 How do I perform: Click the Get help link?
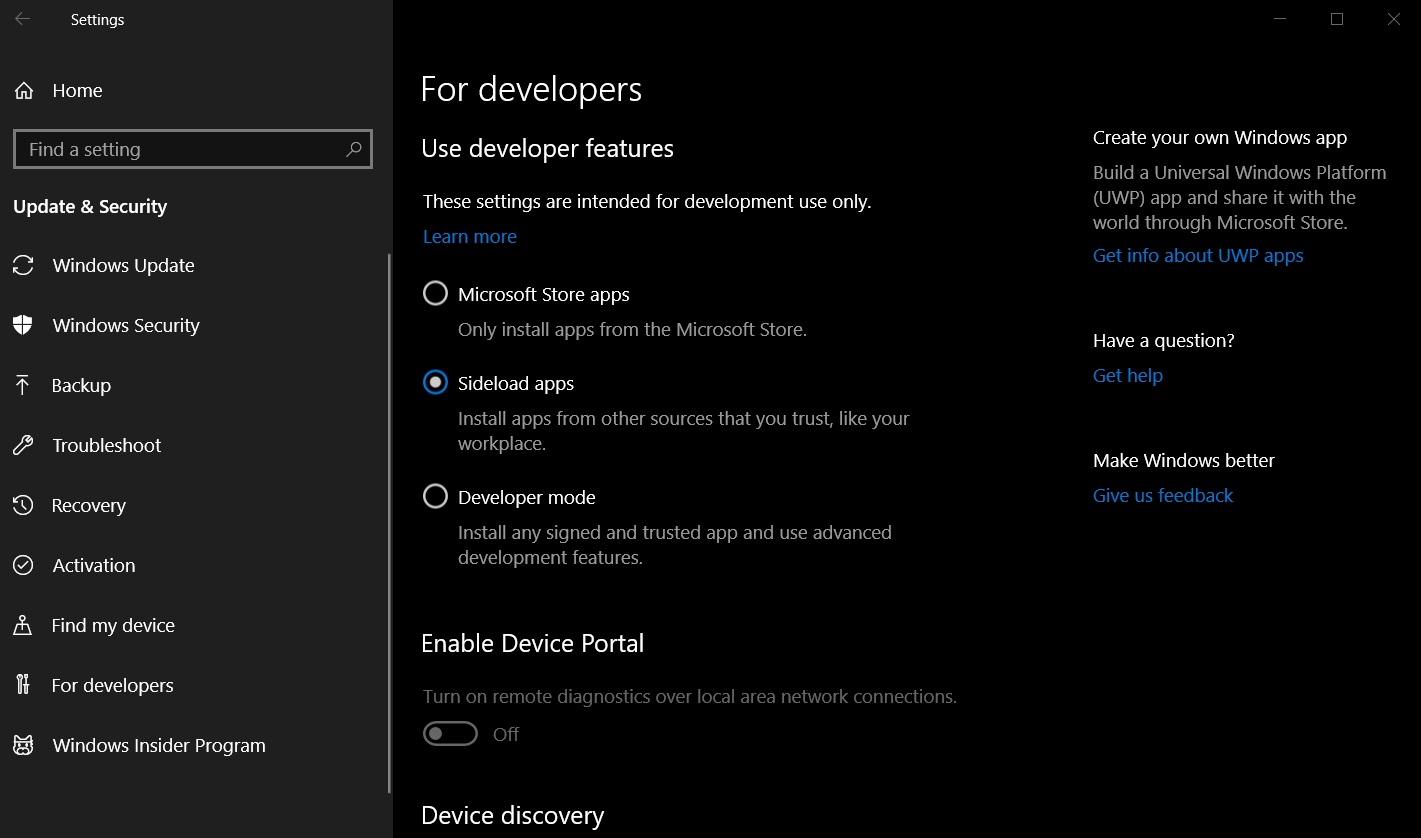click(1127, 376)
